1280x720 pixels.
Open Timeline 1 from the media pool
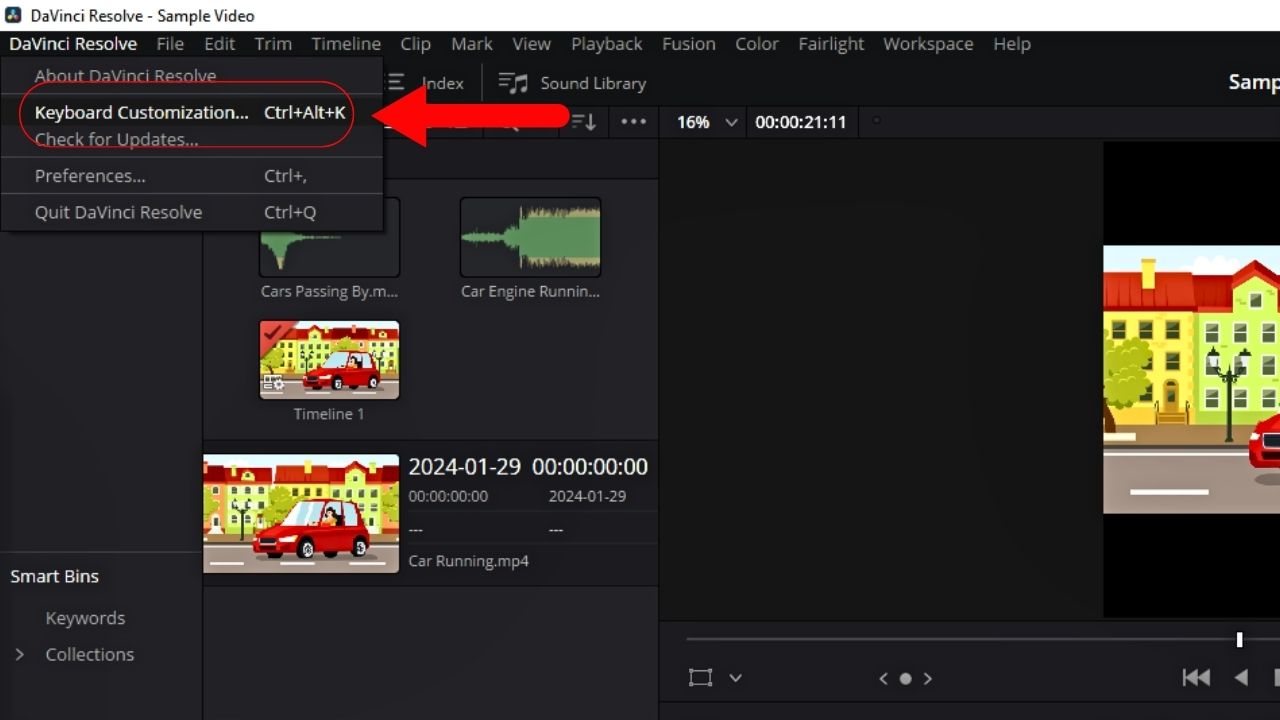coord(329,360)
